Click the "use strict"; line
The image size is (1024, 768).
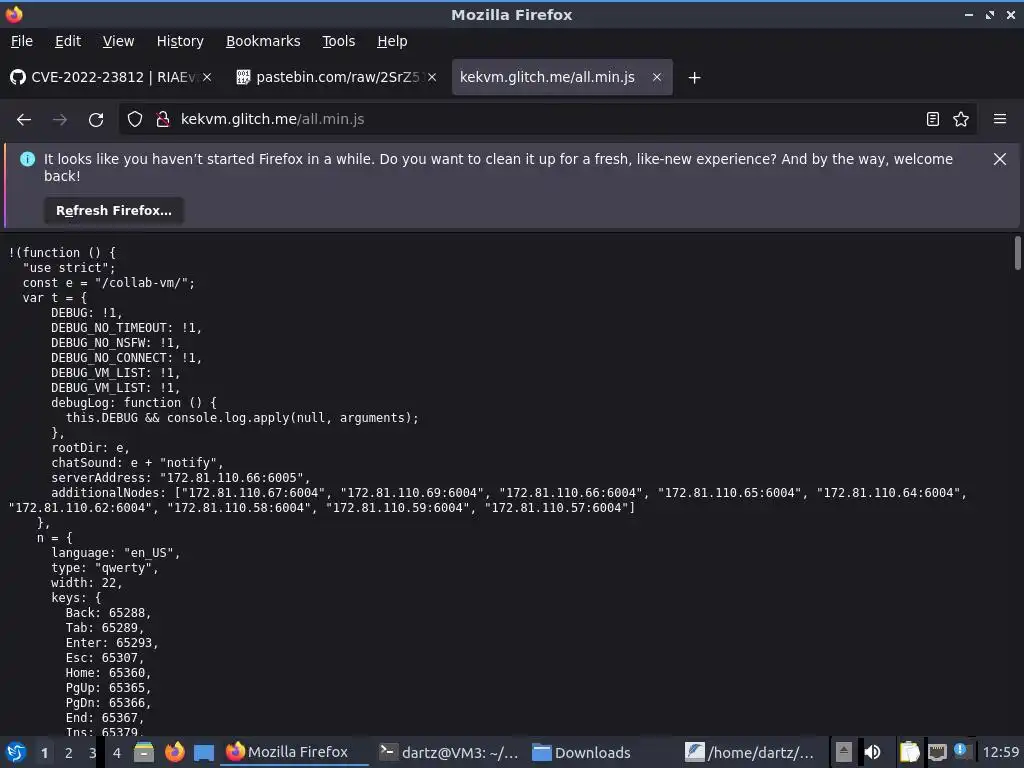coord(69,268)
